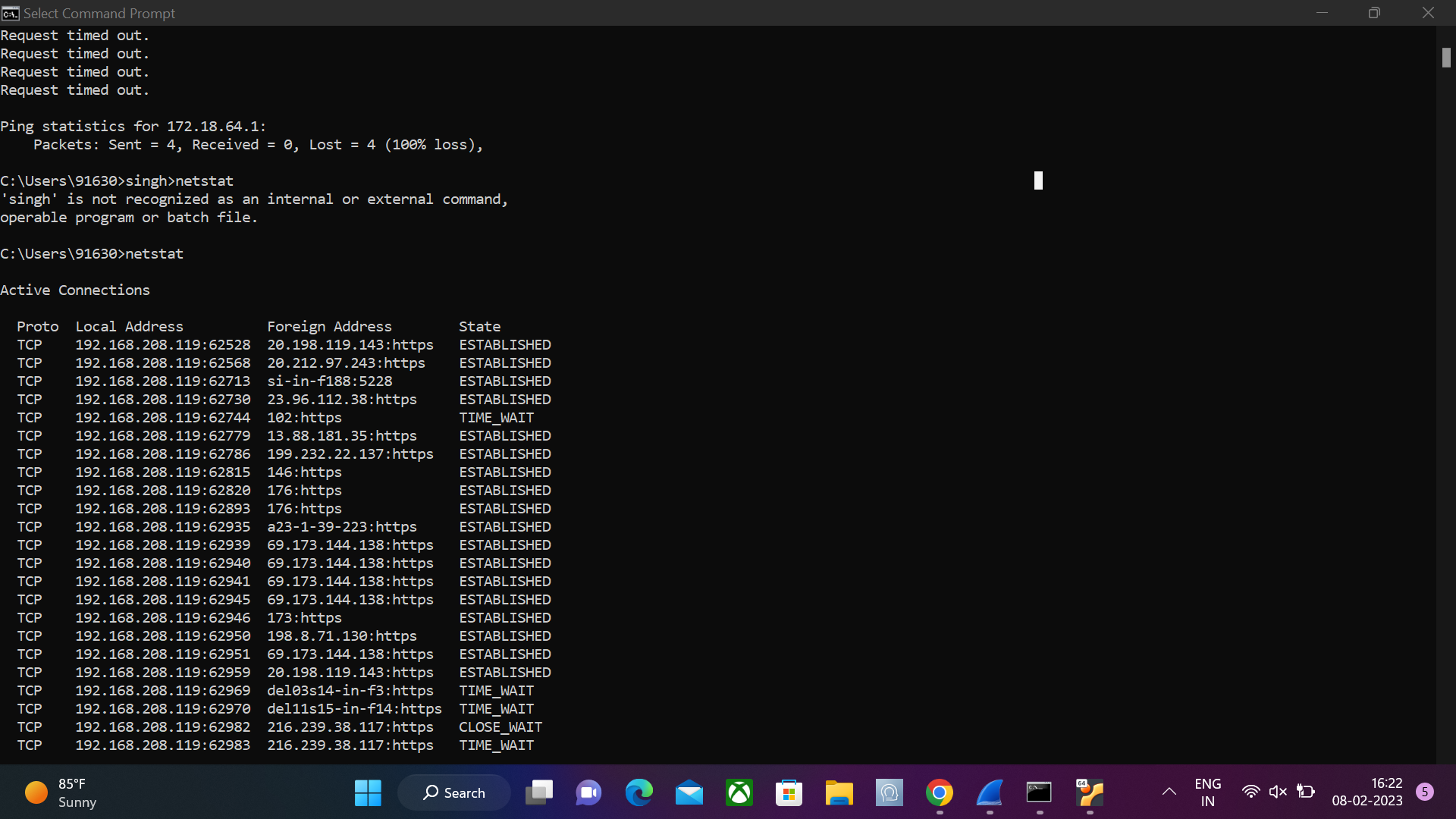Open Wireshark from the taskbar
The height and width of the screenshot is (819, 1456).
pos(989,792)
